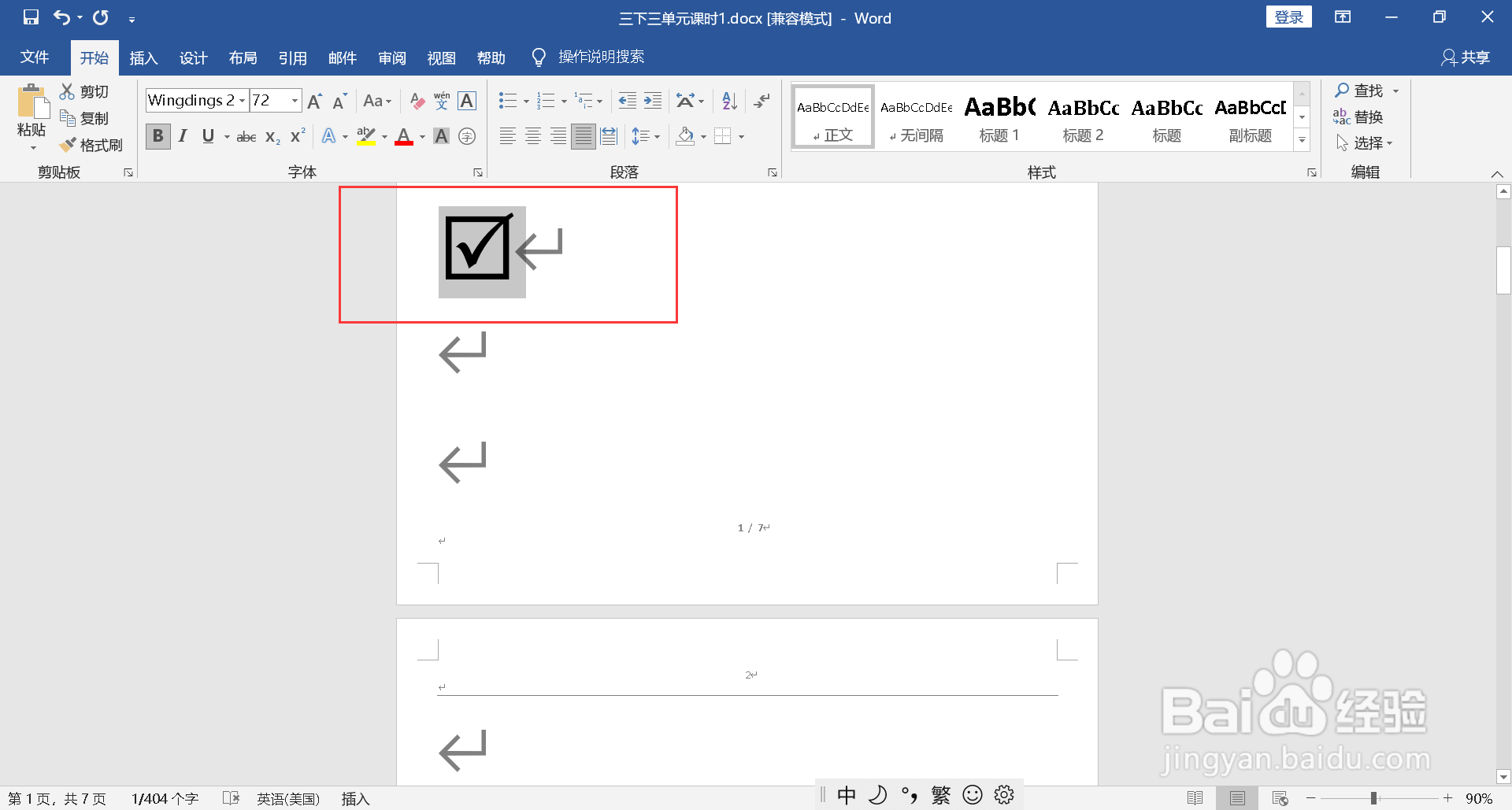This screenshot has height=810, width=1512.
Task: Toggle Underline formatting
Action: click(208, 137)
